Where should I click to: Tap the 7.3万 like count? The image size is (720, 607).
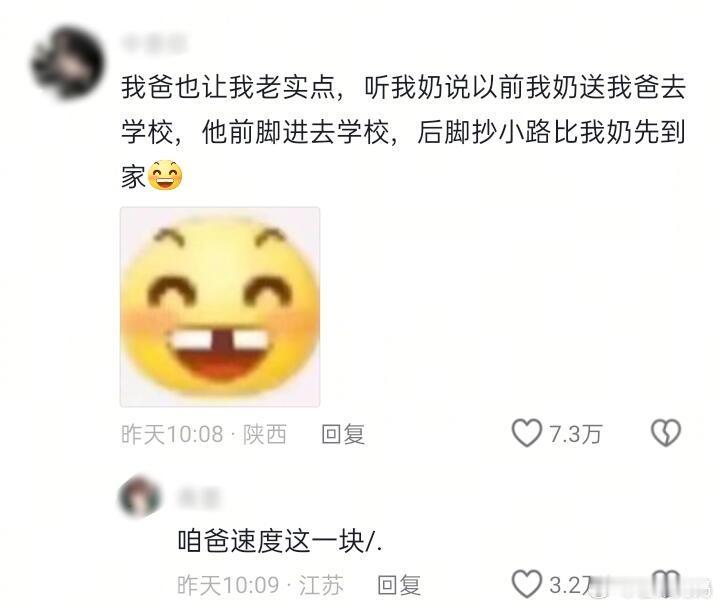point(575,434)
